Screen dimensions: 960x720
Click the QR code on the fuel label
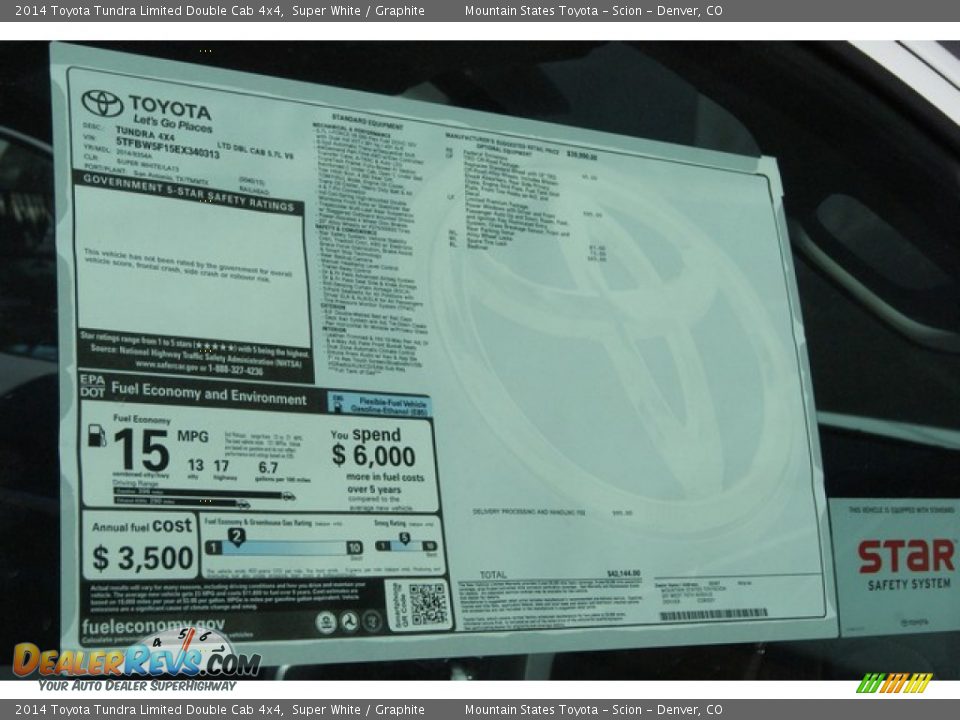427,604
